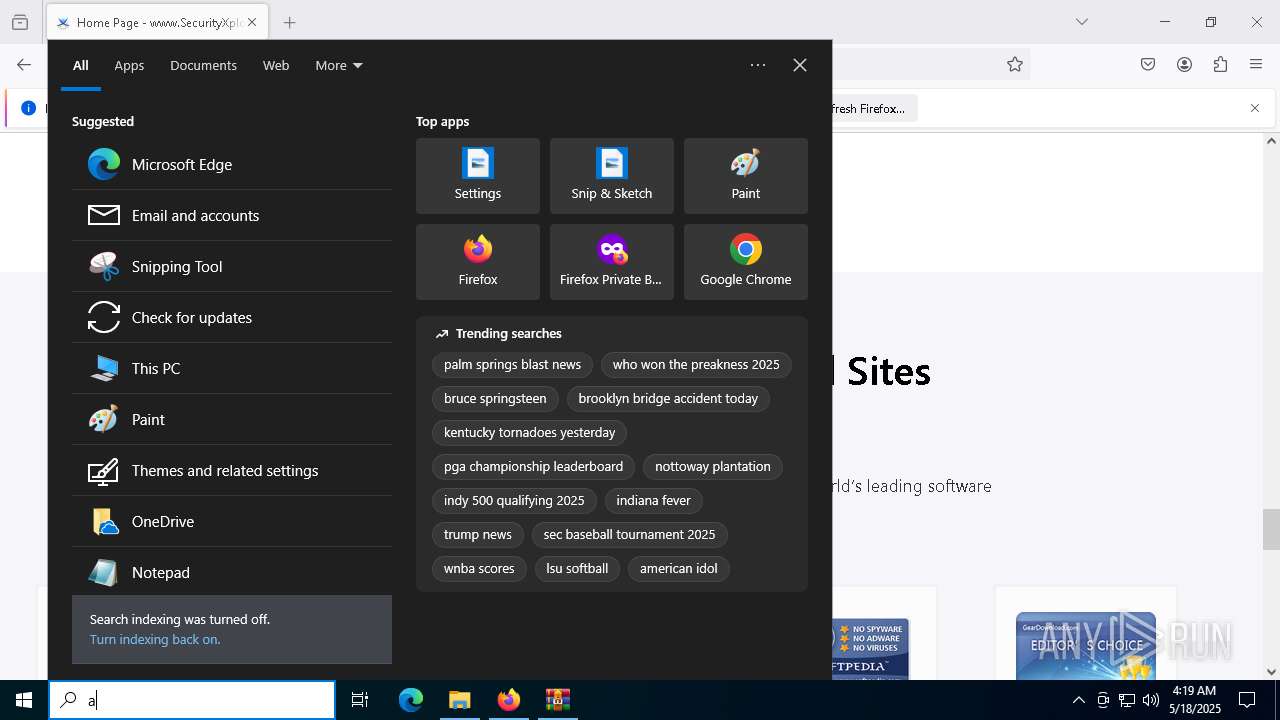Screen dimensions: 1280x720
Task: Launch Google Chrome from Top apps
Action: (746, 262)
